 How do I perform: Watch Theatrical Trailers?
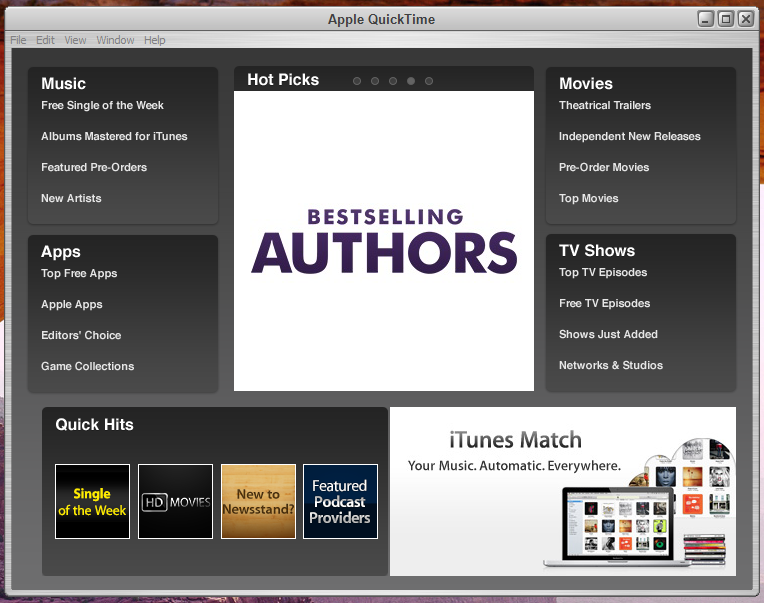605,105
